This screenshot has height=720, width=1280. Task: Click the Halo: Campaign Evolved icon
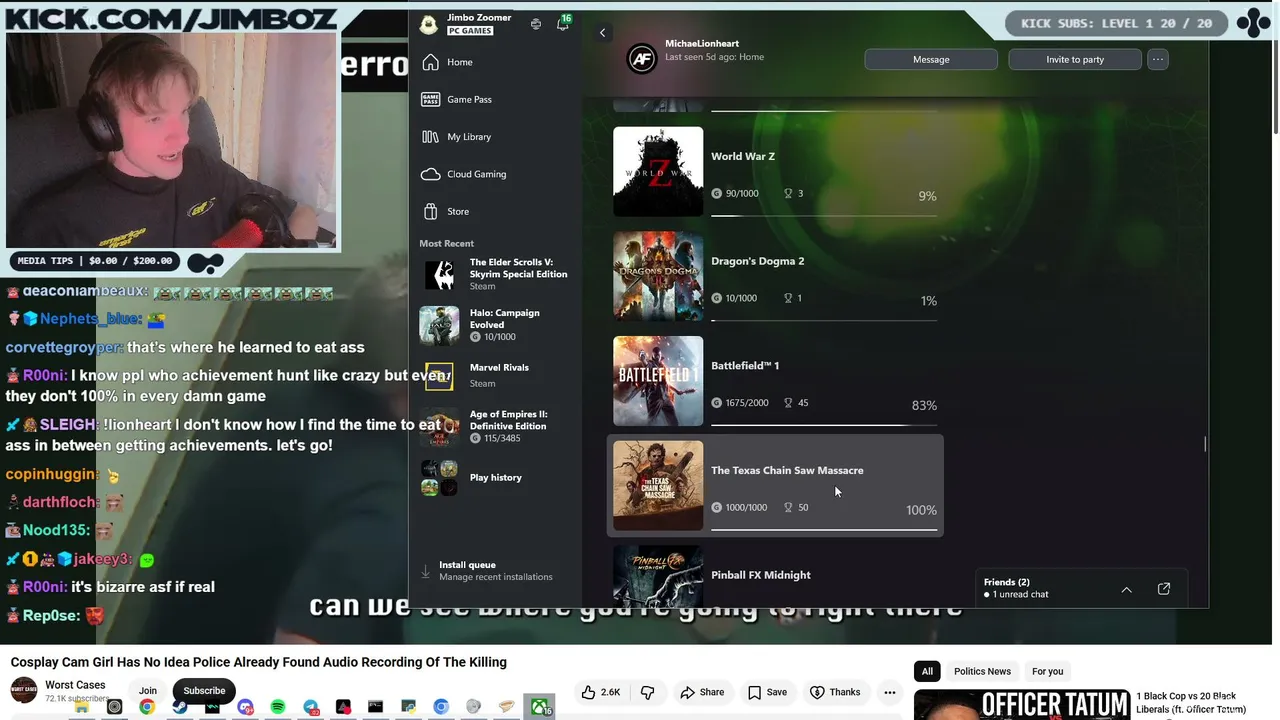click(439, 324)
